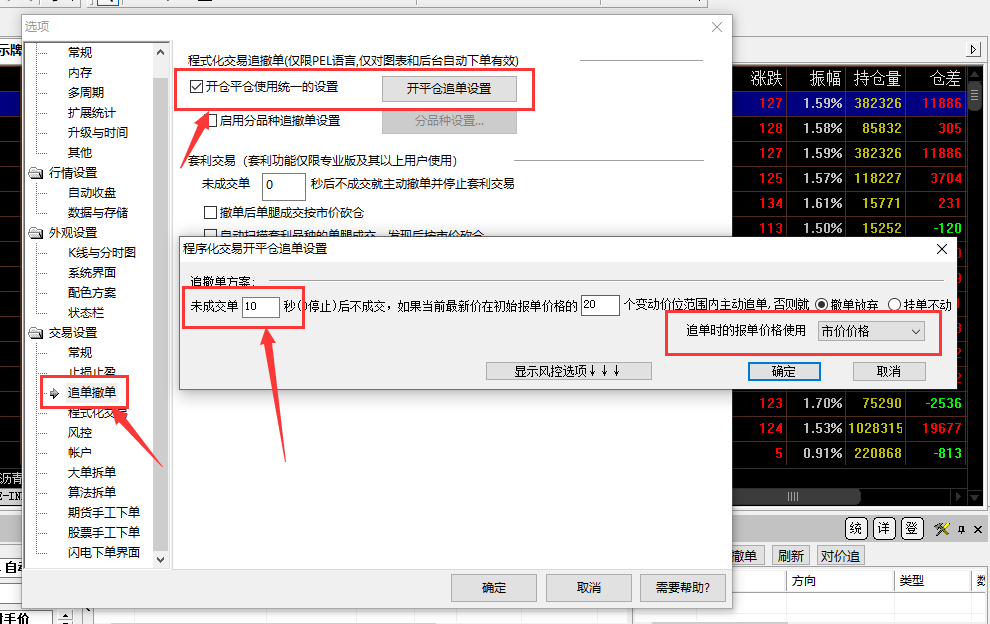Collapse the 外观设置 tree folder
The width and height of the screenshot is (990, 624).
click(35, 233)
